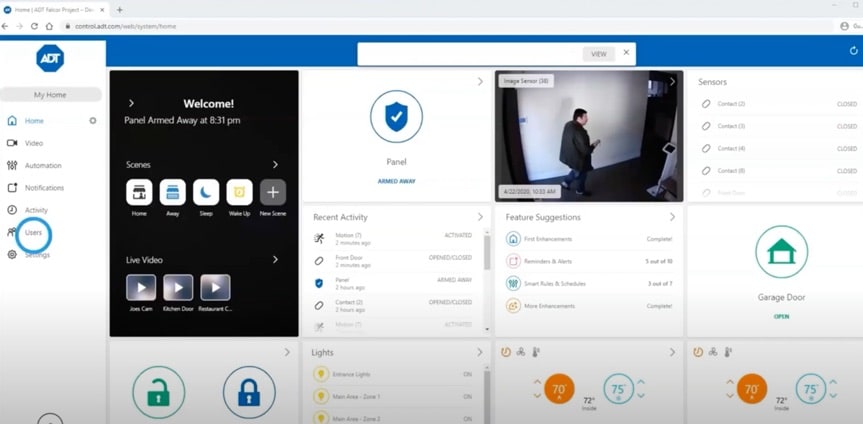Reload the page with browser reload icon
863x424 pixels.
[34, 26]
